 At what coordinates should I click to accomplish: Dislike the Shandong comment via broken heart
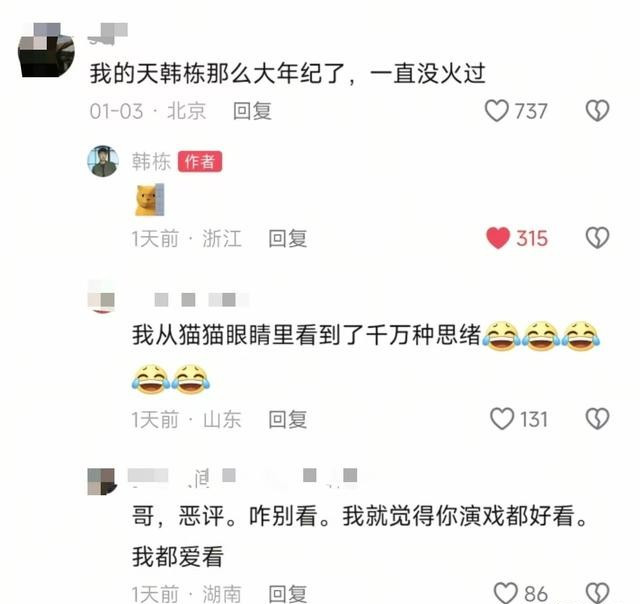click(x=598, y=419)
